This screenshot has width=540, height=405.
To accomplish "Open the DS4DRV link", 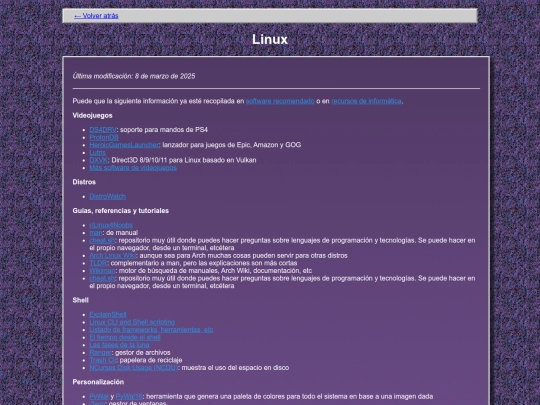I will [103, 130].
